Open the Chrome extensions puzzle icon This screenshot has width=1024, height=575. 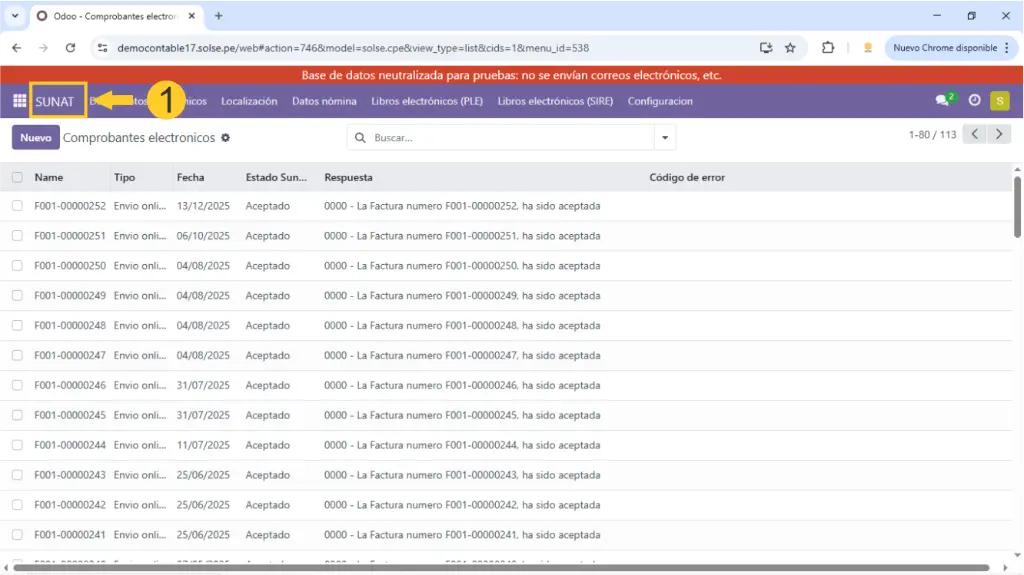pyautogui.click(x=828, y=47)
